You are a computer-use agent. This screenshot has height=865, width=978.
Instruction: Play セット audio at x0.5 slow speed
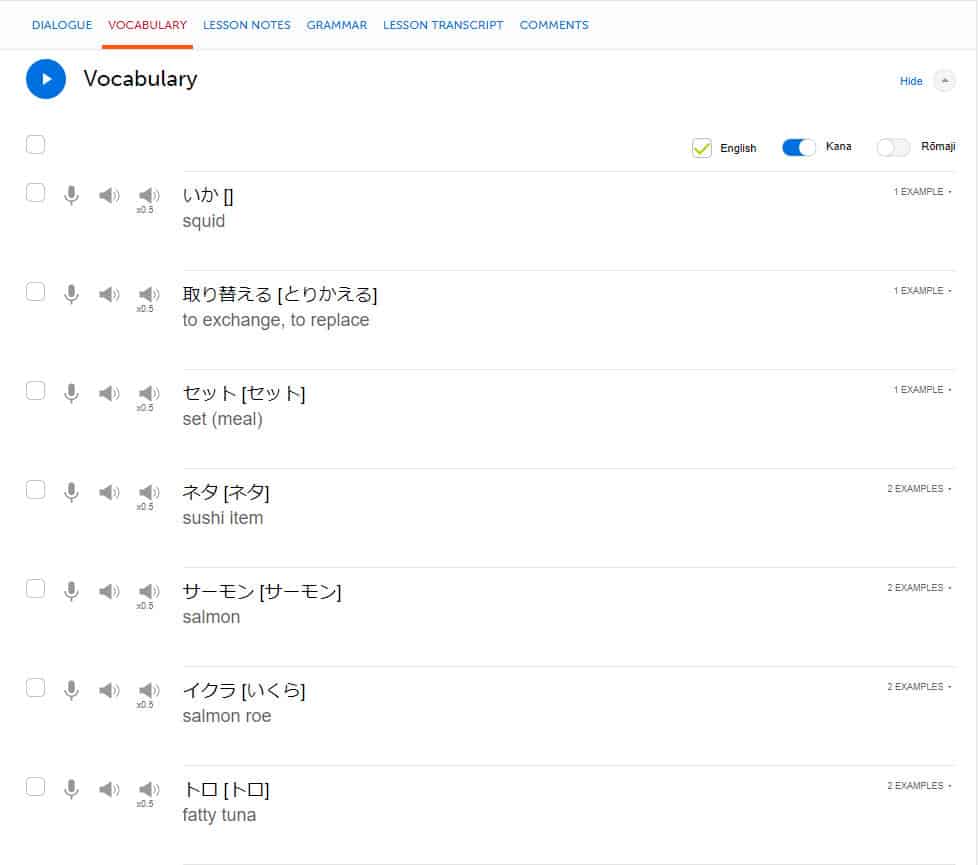tap(147, 392)
